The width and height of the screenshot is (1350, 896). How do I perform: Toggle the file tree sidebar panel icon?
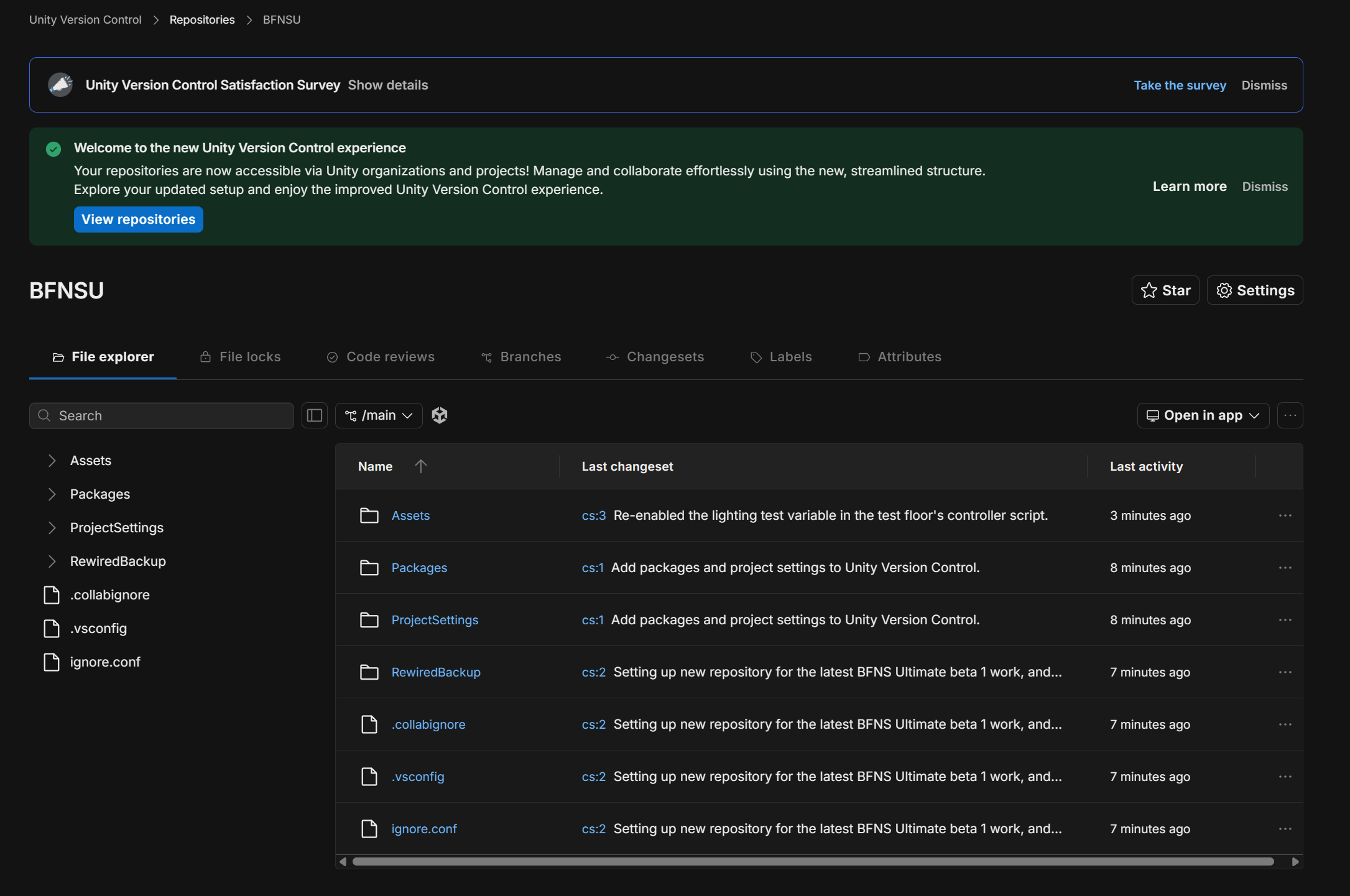315,415
